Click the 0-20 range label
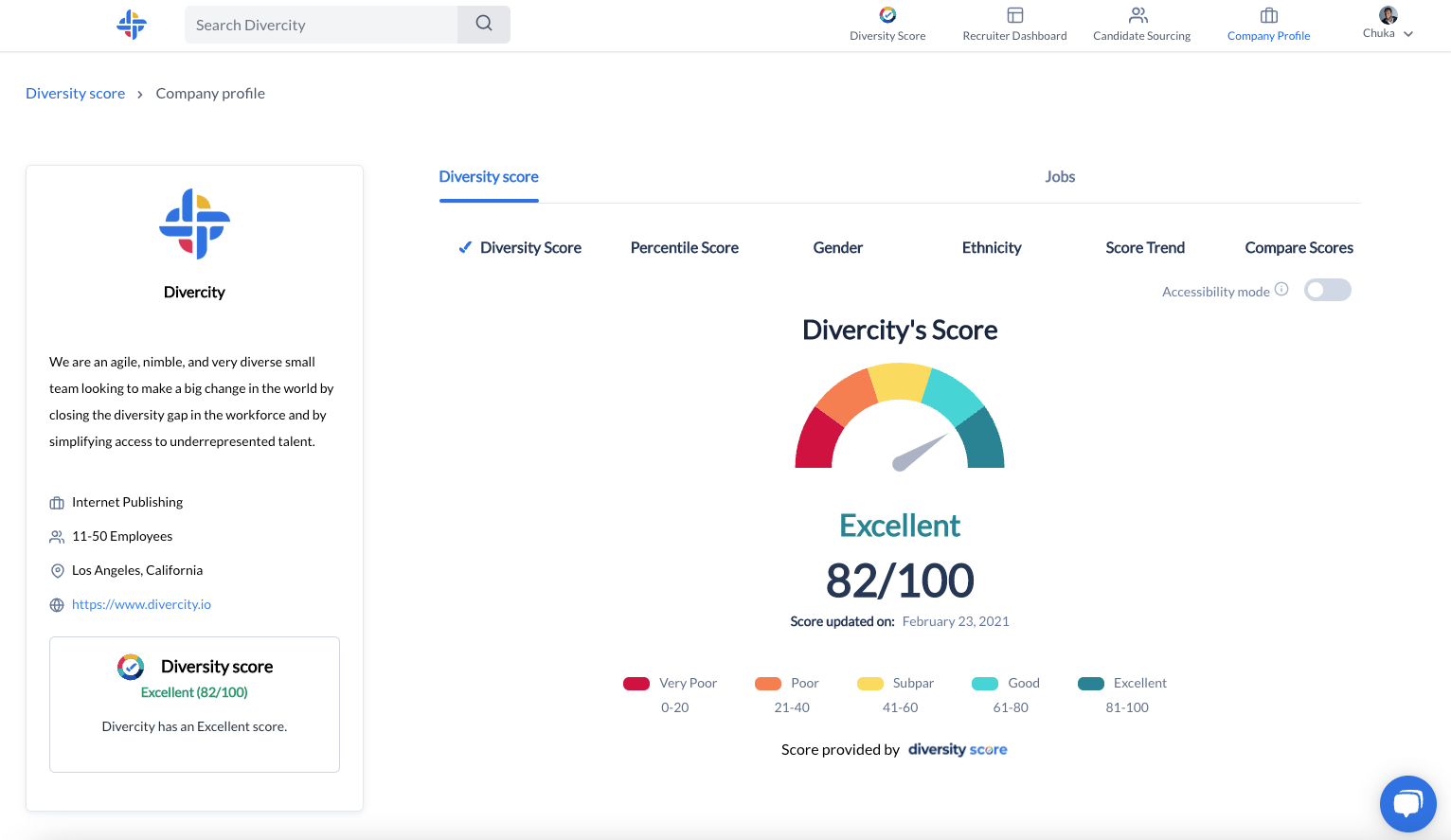This screenshot has height=840, width=1451. 675,707
